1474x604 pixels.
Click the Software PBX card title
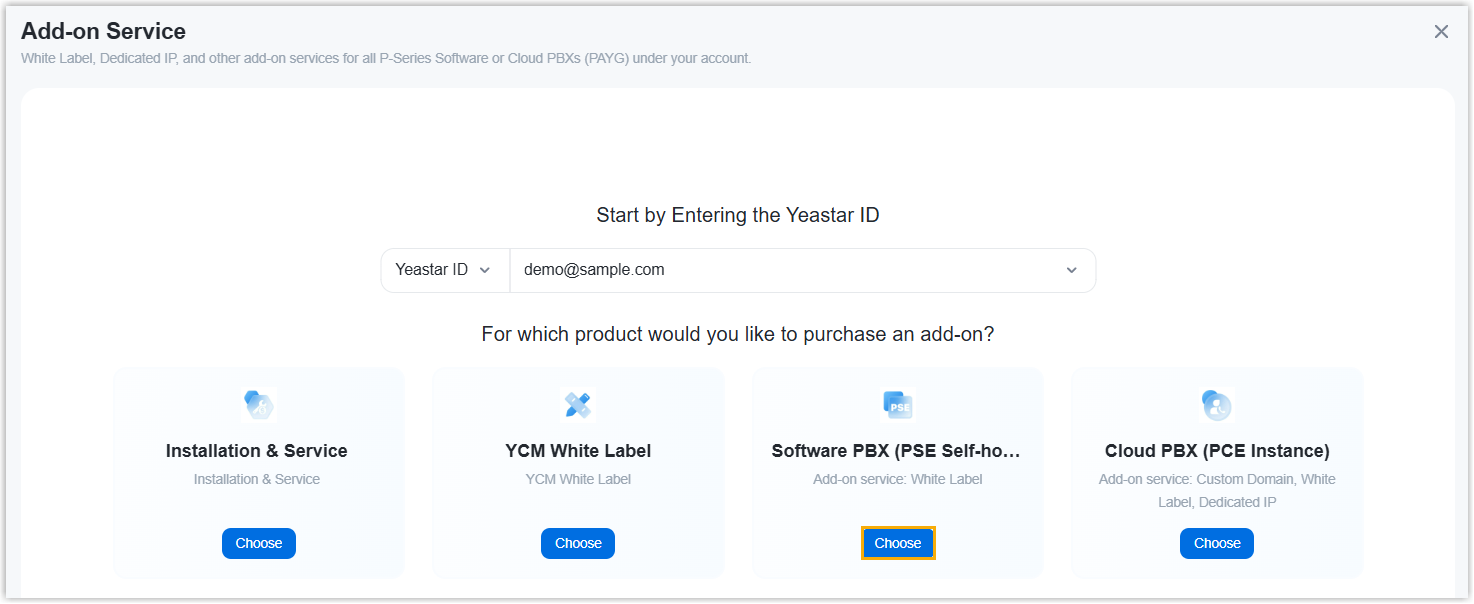896,451
